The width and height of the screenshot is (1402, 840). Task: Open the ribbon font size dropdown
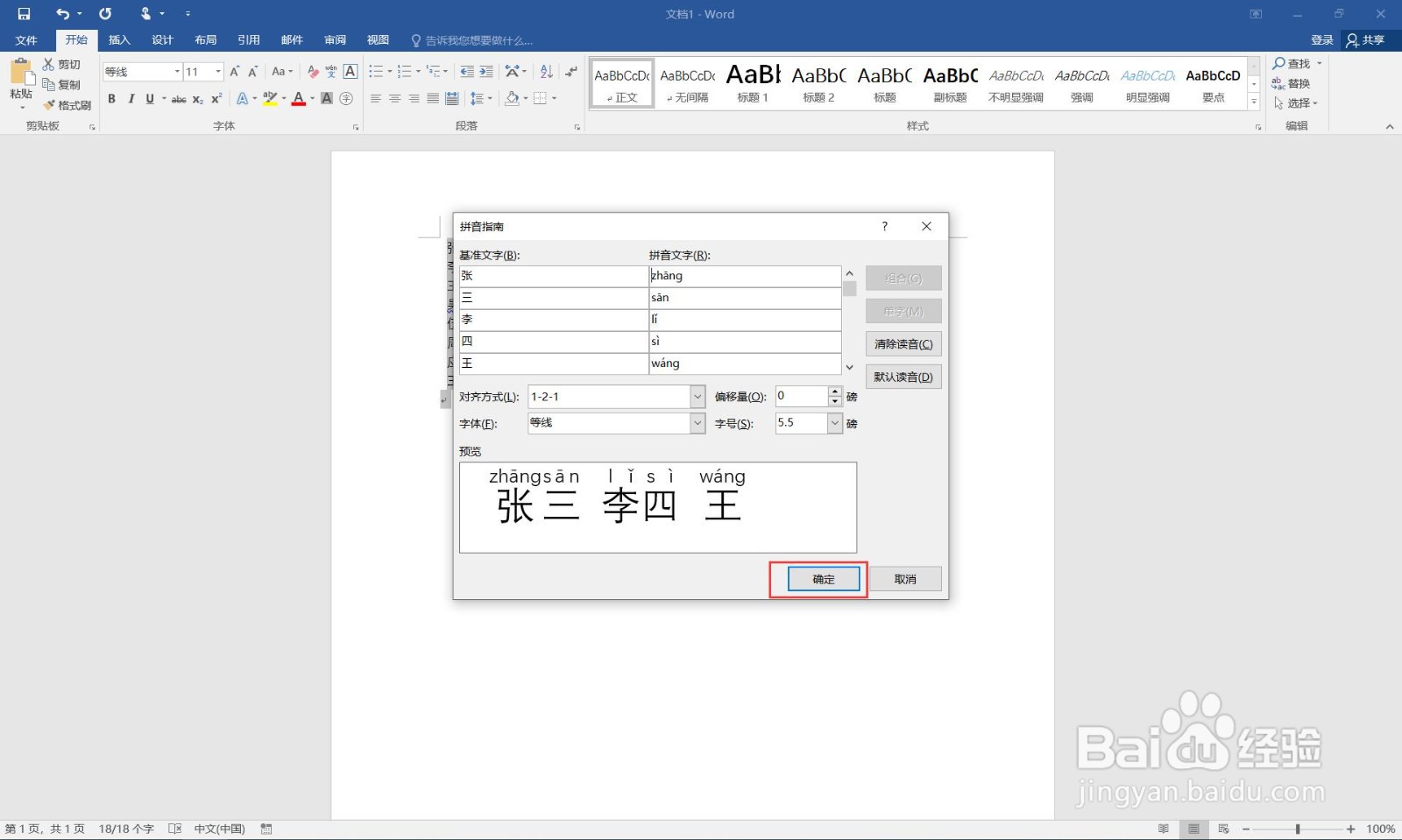click(218, 72)
